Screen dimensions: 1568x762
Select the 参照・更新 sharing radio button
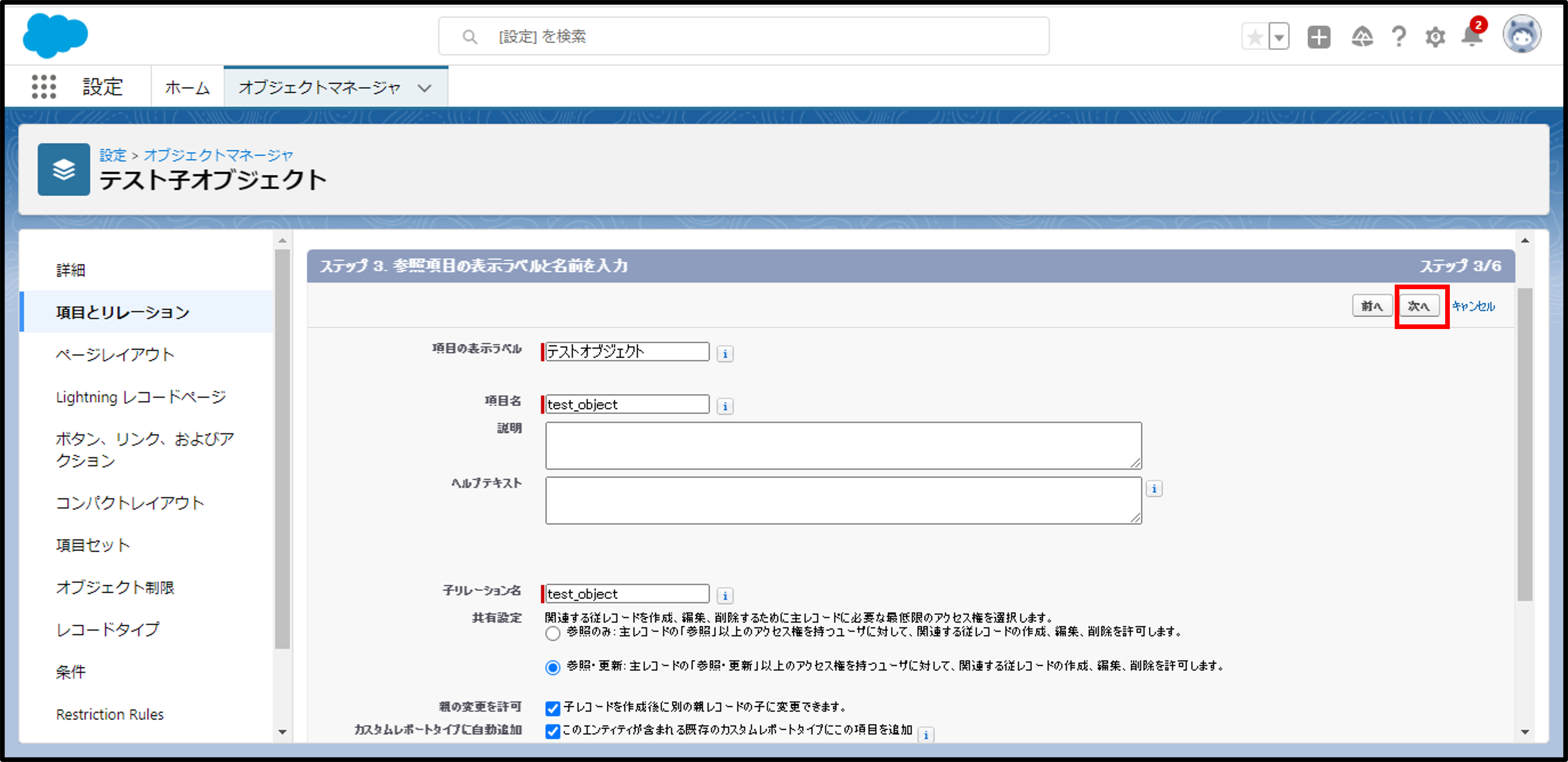[x=553, y=668]
